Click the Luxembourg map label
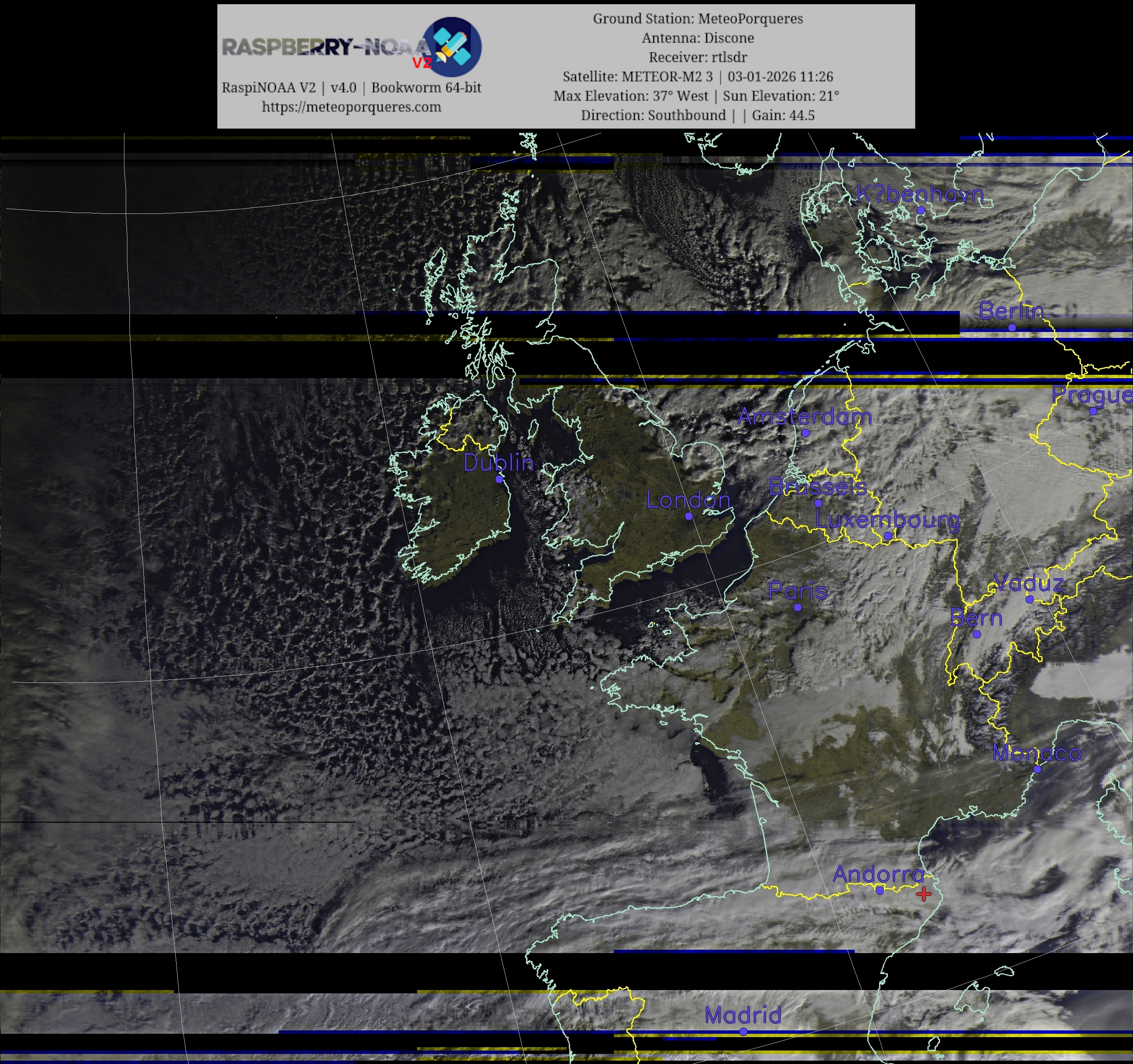Screen dimensions: 1133x1064 [x=887, y=519]
